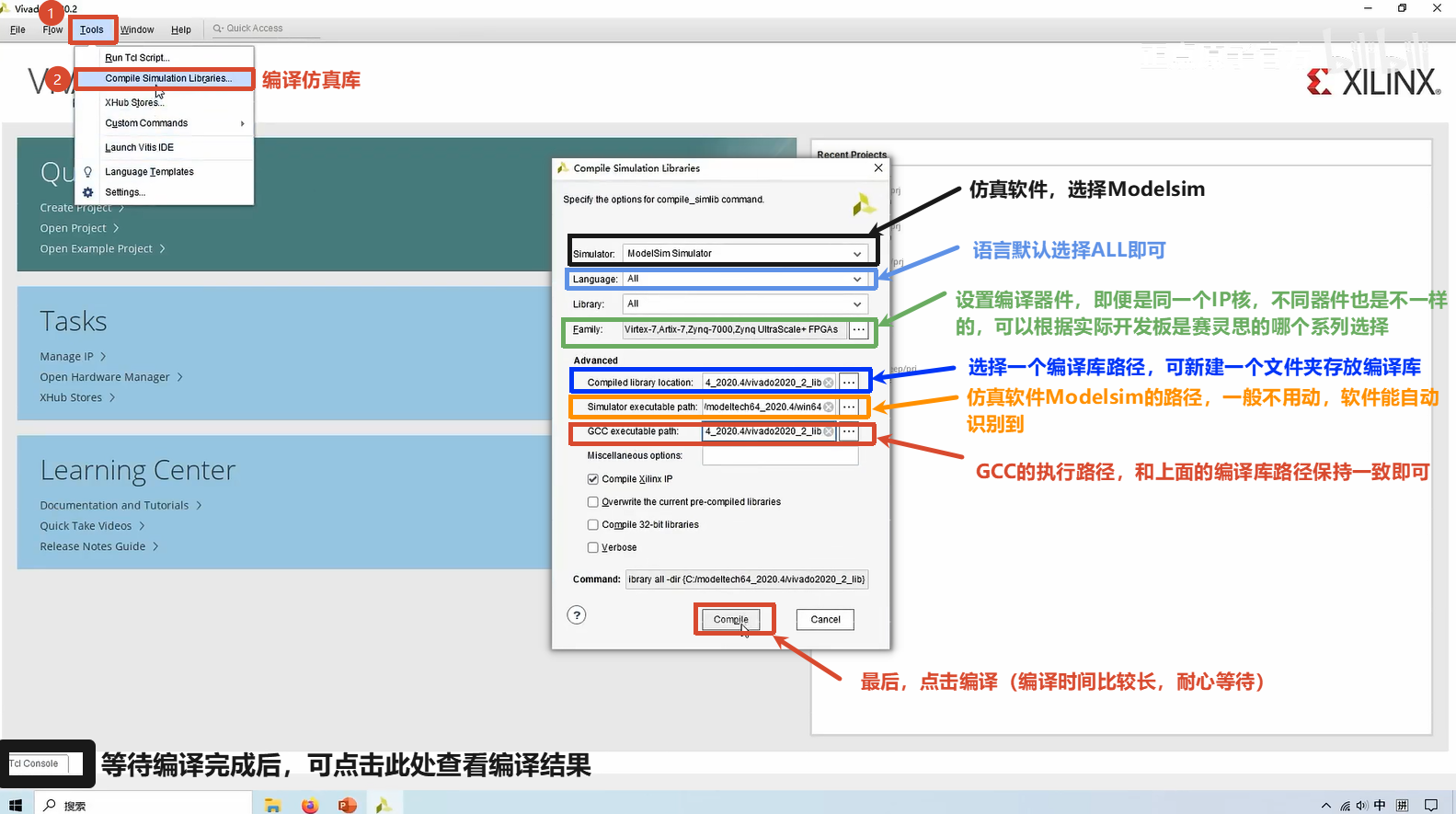Screen dimensions: 1456x814
Task: Clear the GCC executable path field
Action: coord(829,431)
